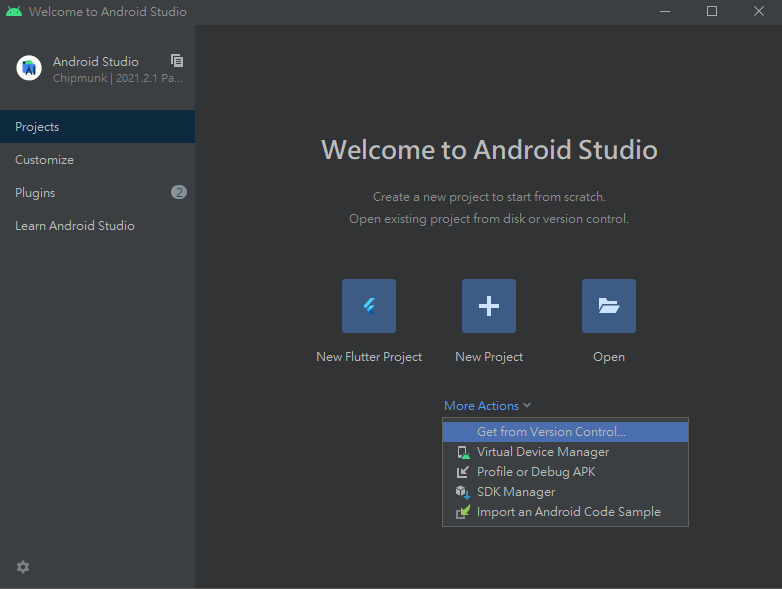This screenshot has width=782, height=589.
Task: Select Import an Android Code Sample
Action: 566,512
